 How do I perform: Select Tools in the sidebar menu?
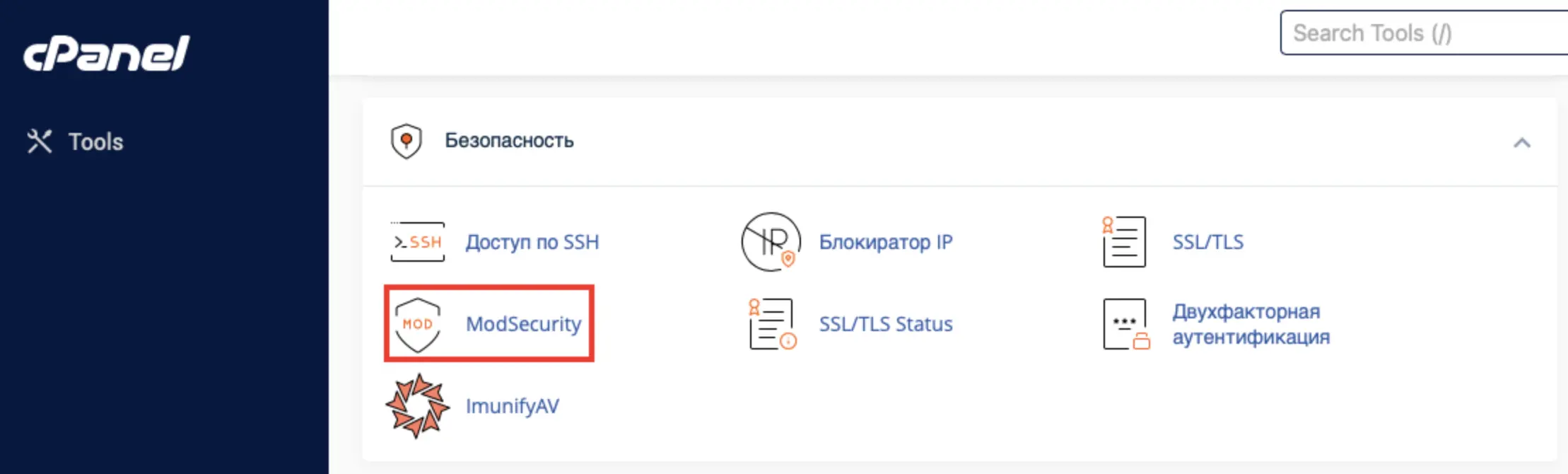coord(95,141)
